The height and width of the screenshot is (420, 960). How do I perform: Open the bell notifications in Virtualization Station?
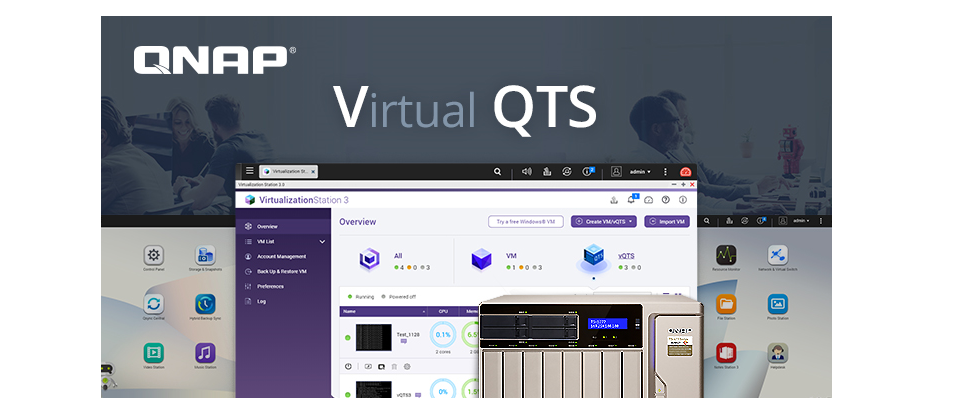pyautogui.click(x=631, y=199)
